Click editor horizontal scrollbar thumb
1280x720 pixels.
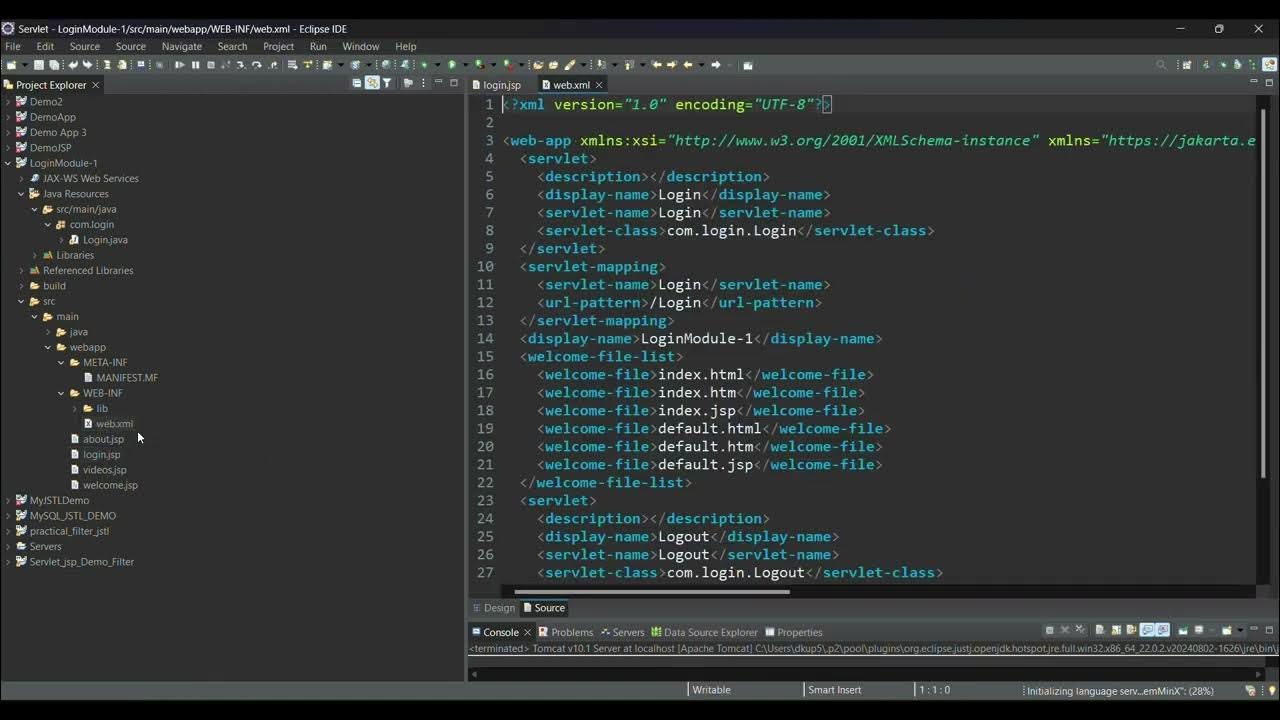pyautogui.click(x=652, y=591)
